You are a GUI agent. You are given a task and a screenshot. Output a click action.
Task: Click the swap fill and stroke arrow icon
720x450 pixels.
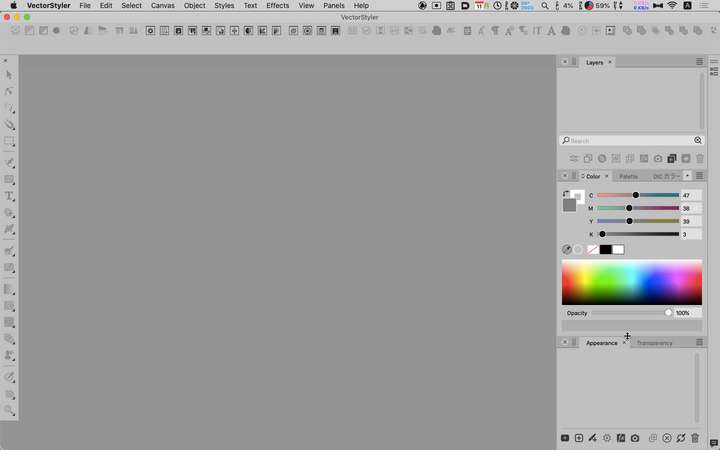pos(566,194)
